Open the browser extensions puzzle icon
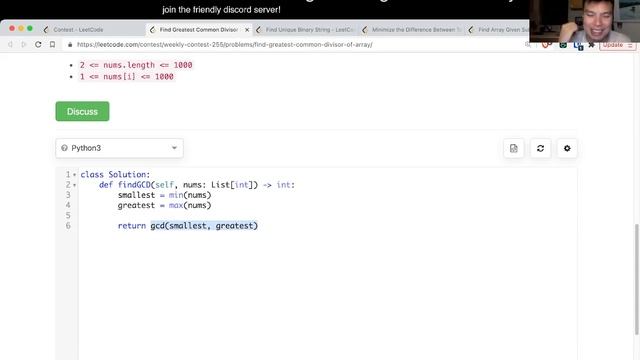Screen dimensions: 640x360 click(591, 45)
